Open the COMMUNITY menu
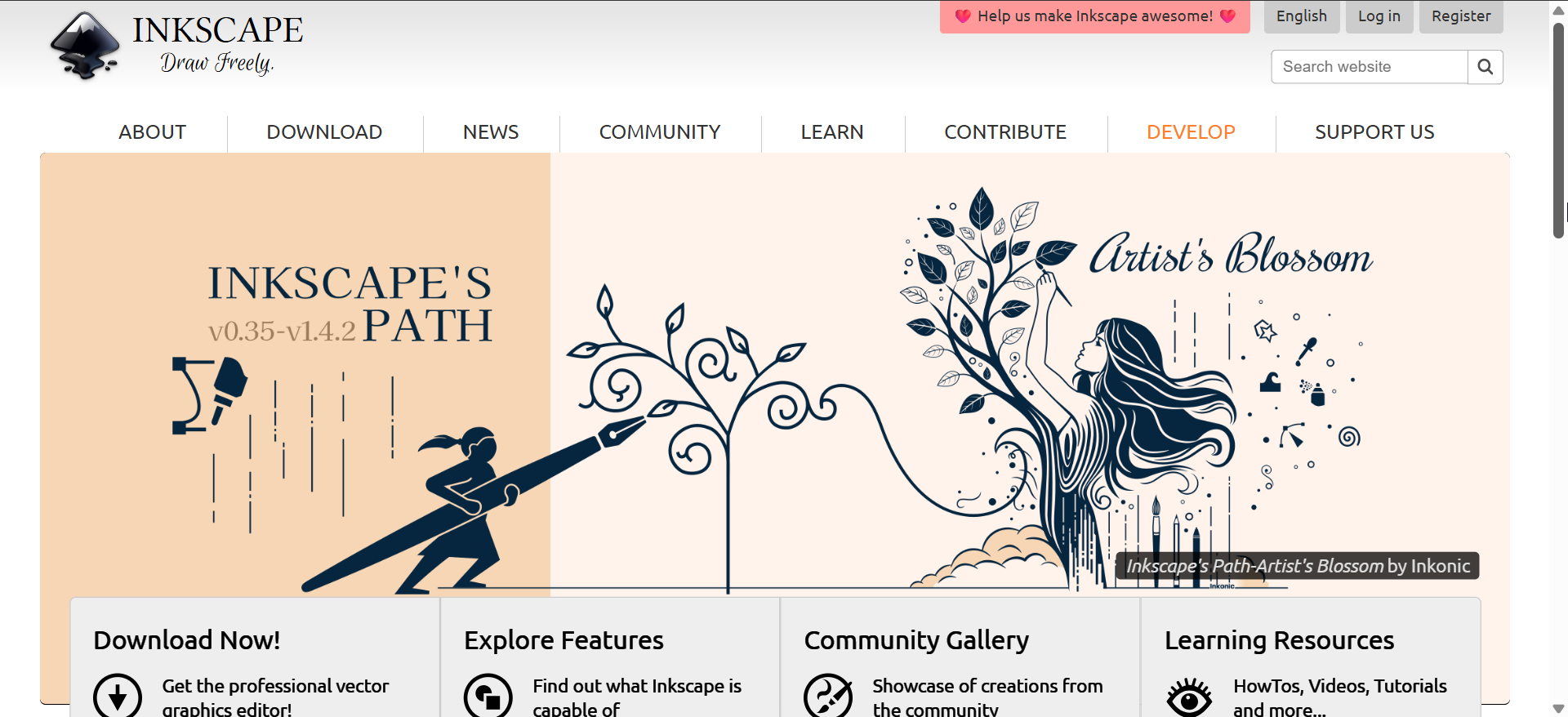The height and width of the screenshot is (717, 1568). pyautogui.click(x=660, y=132)
